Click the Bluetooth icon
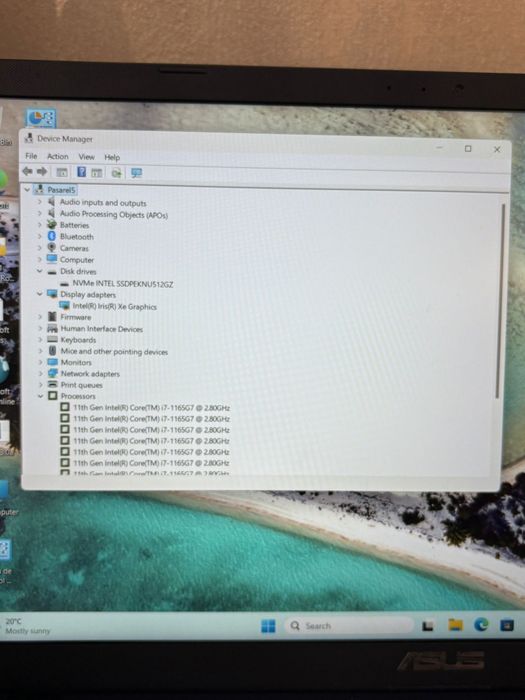The height and width of the screenshot is (700, 525). point(51,236)
